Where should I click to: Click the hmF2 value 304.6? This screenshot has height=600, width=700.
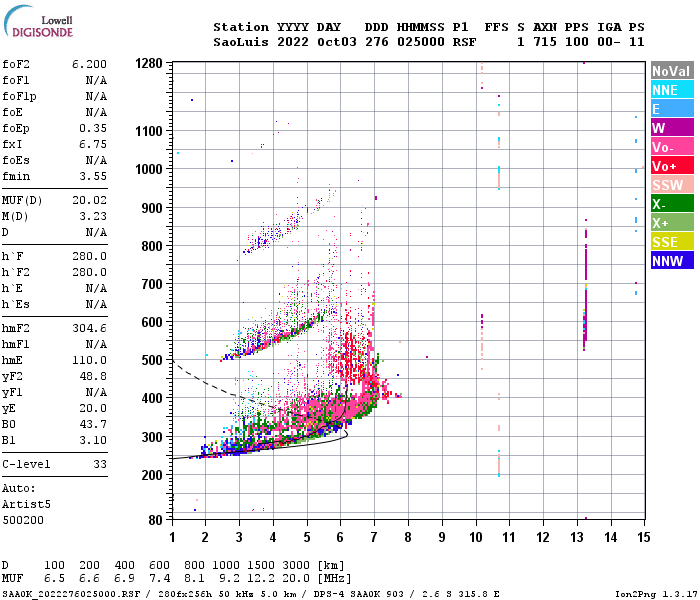pos(89,329)
